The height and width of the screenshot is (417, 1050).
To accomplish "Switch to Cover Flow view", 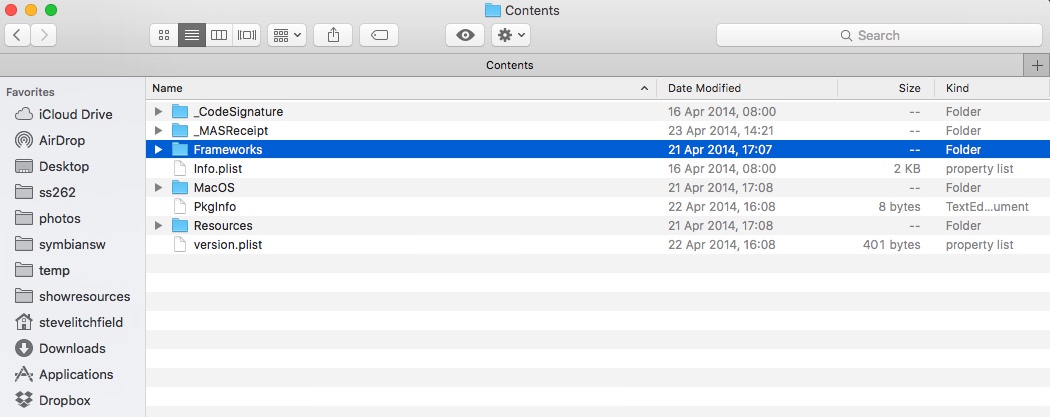I will pyautogui.click(x=246, y=35).
